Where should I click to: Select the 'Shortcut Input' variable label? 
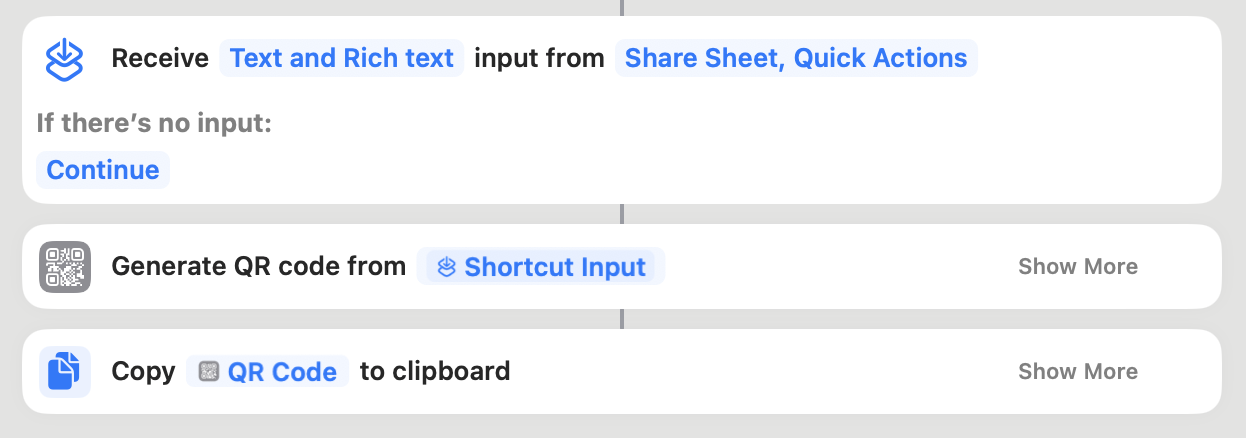[555, 267]
